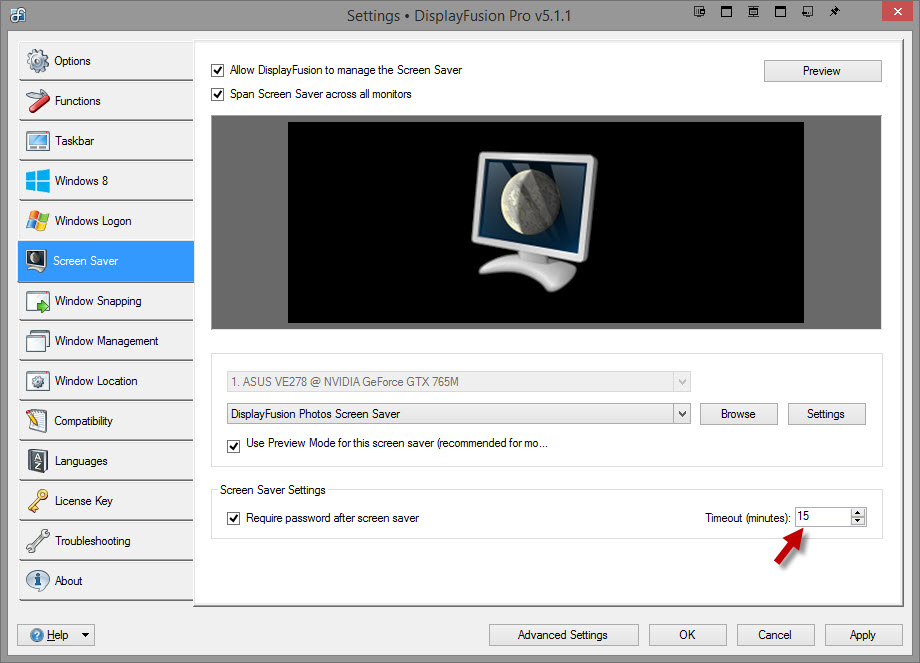Toggle Span Screen Saver across all monitors
This screenshot has width=920, height=663.
point(218,94)
